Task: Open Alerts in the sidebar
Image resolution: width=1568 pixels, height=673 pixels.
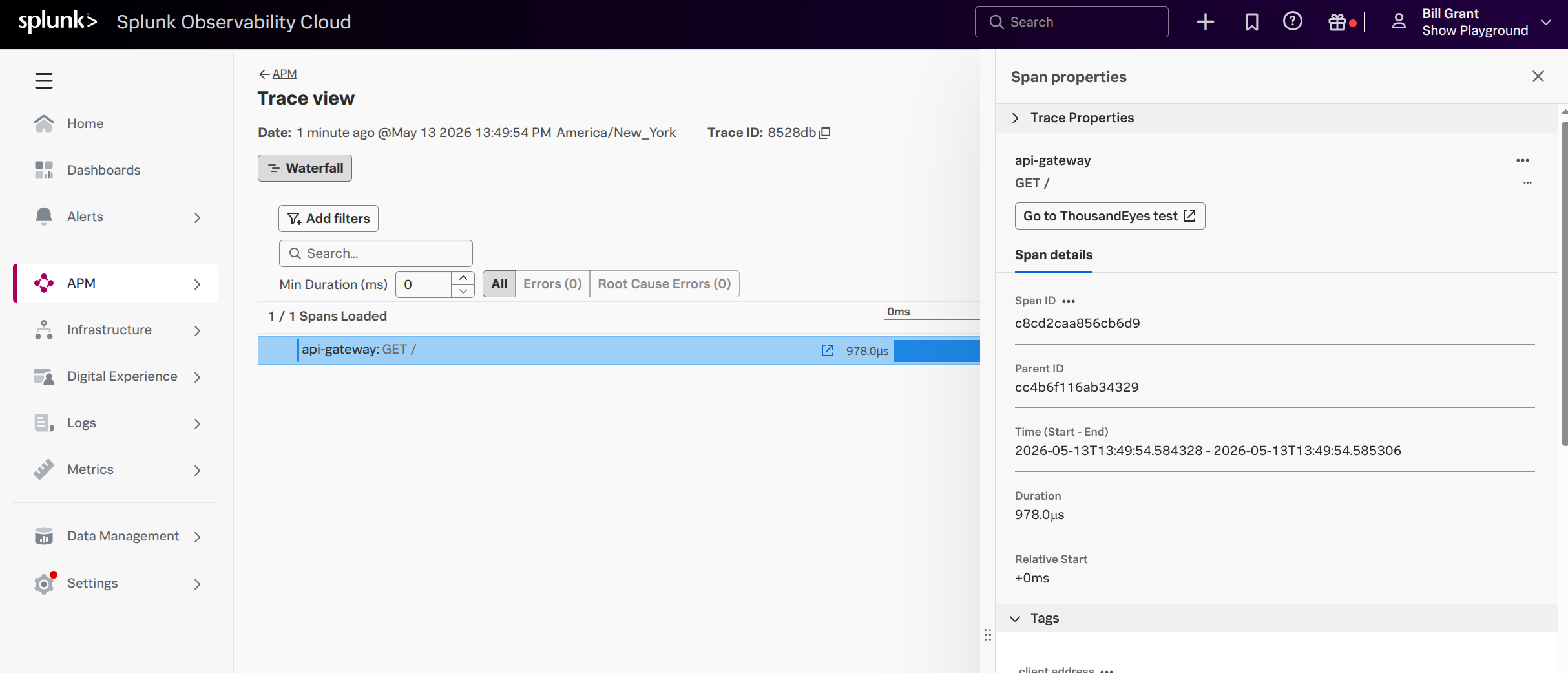Action: pyautogui.click(x=85, y=217)
